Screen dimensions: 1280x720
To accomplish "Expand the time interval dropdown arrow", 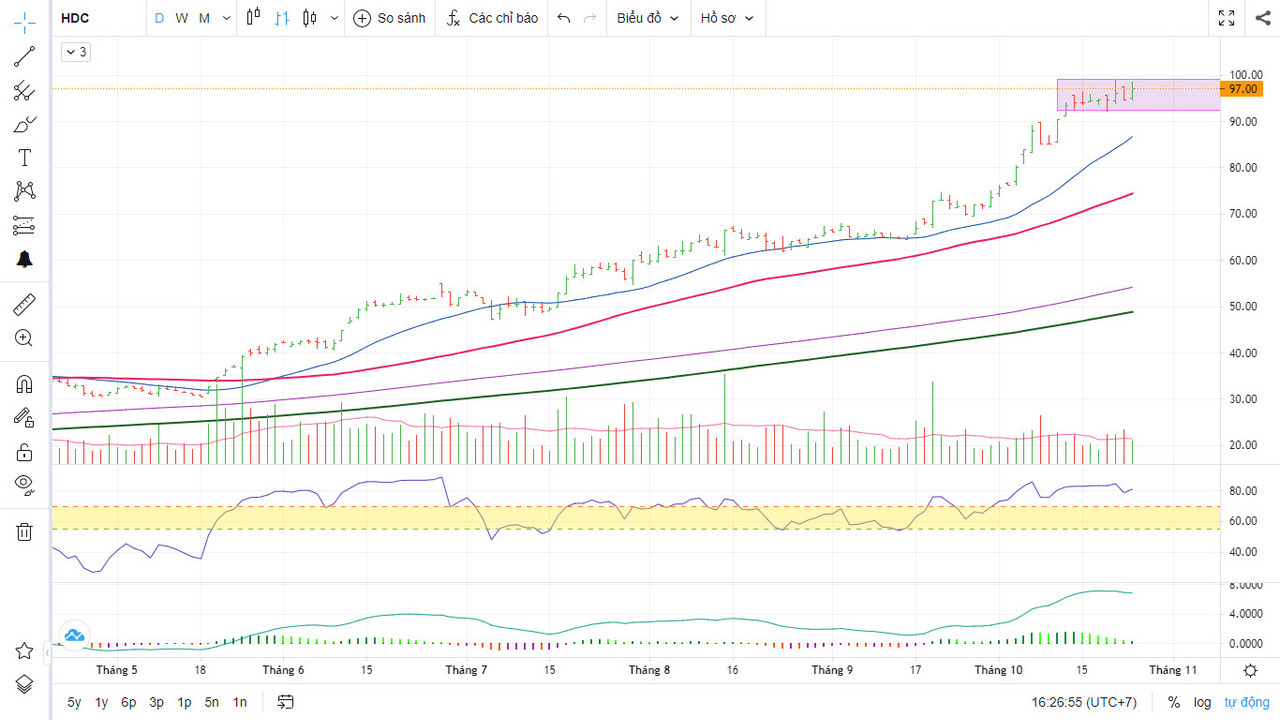I will (x=226, y=18).
